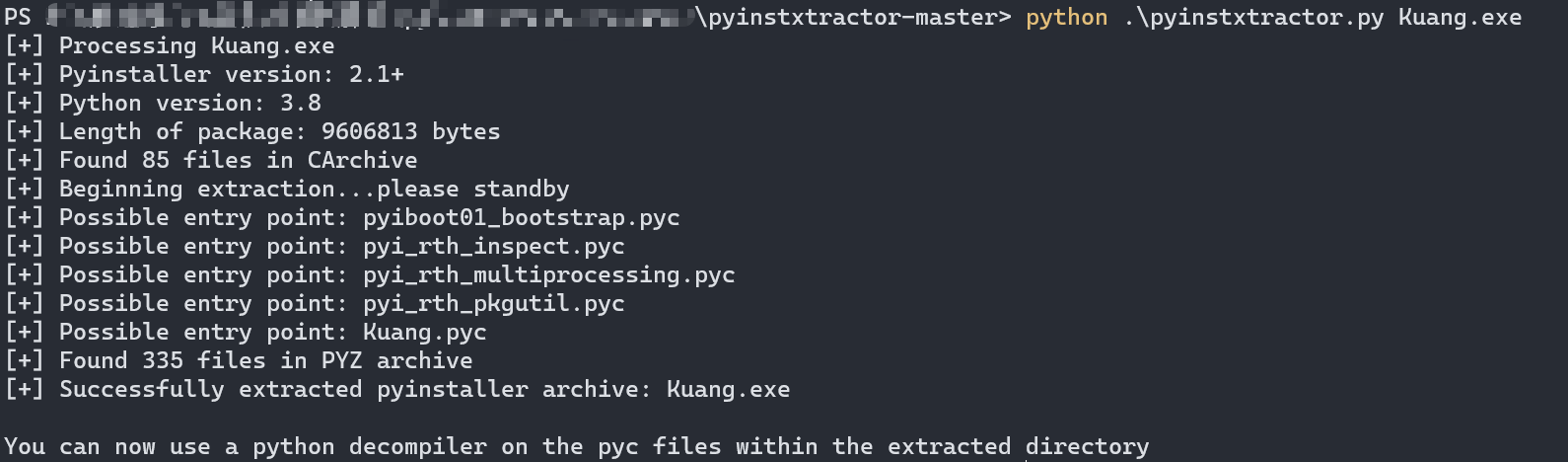Viewport: 1568px width, 462px height.
Task: Click the pyi_rth_multiprocessing.pyc entry point
Action: point(548,275)
